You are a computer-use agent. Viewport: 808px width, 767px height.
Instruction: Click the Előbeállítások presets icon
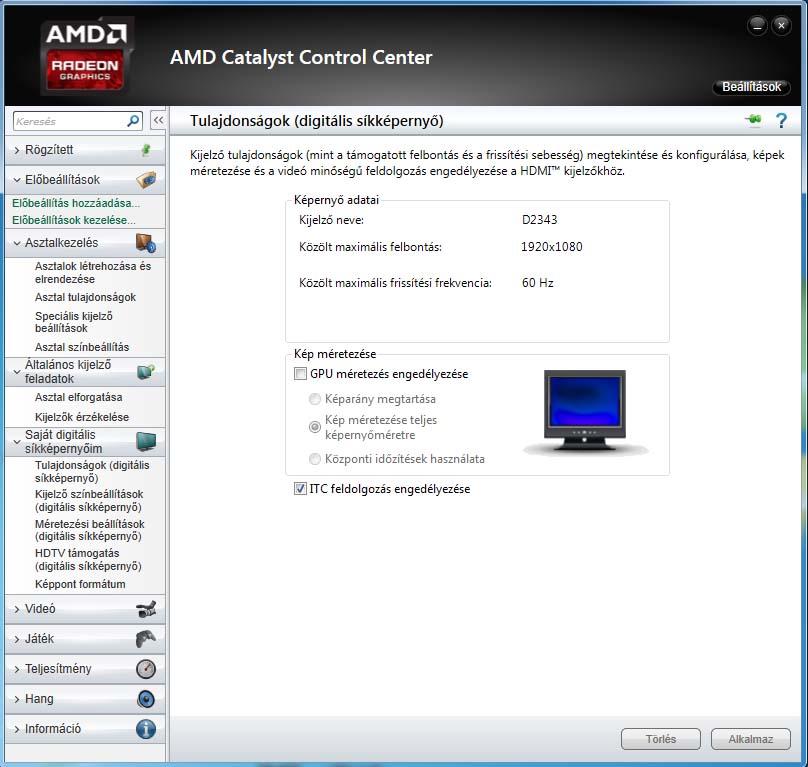click(146, 179)
